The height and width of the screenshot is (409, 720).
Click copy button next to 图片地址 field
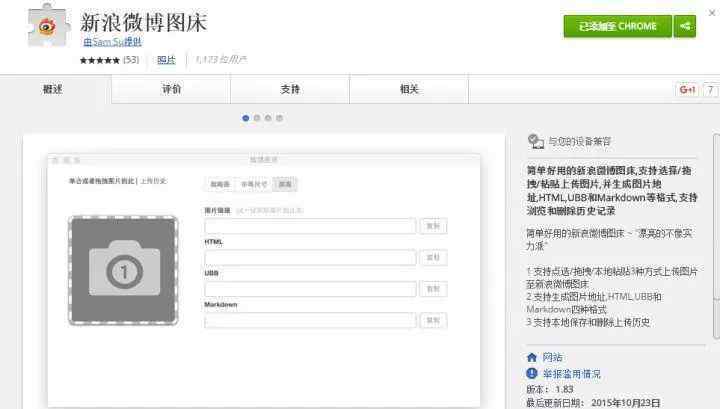(433, 226)
